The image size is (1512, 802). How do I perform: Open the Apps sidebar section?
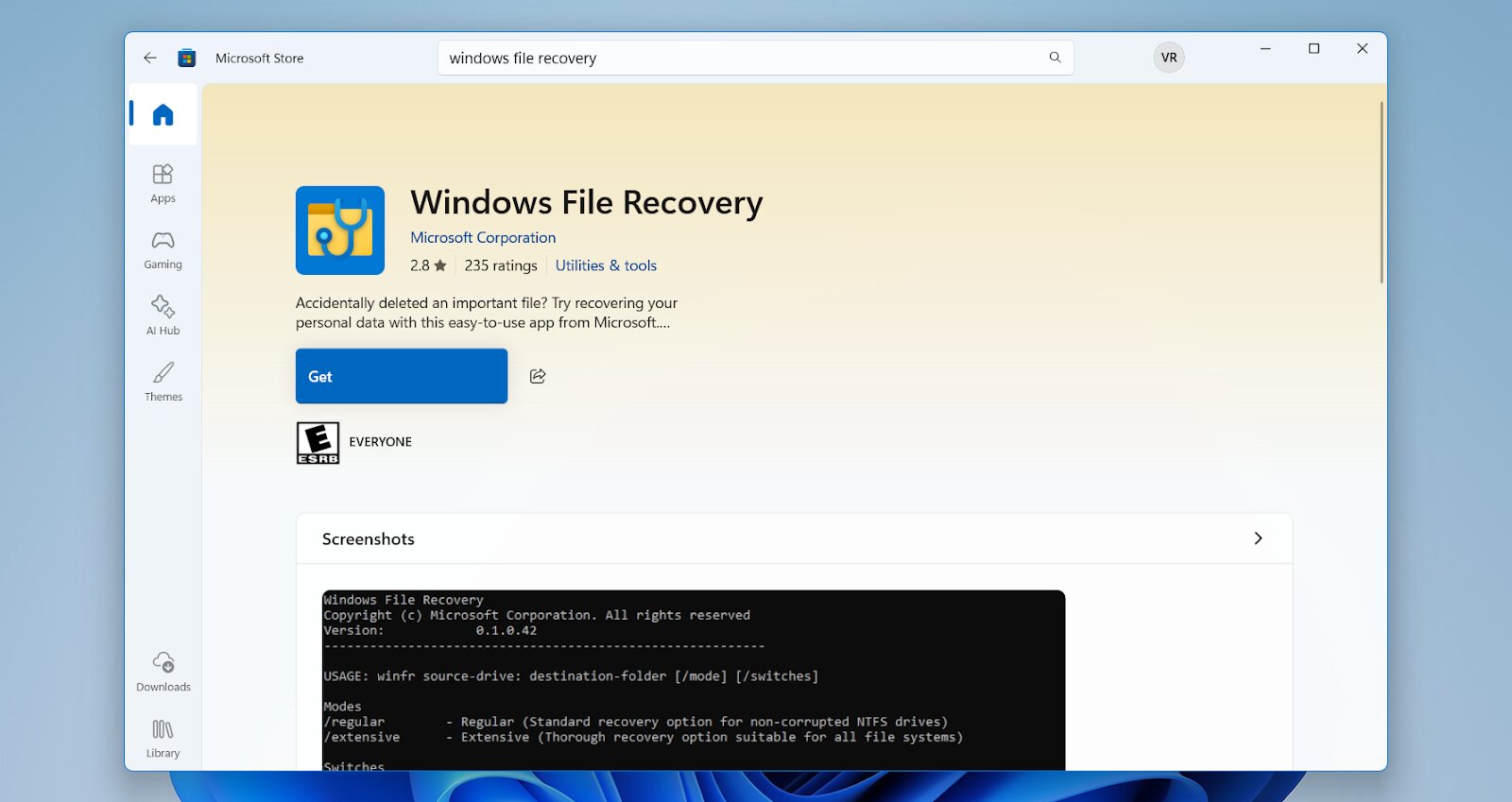tap(163, 183)
